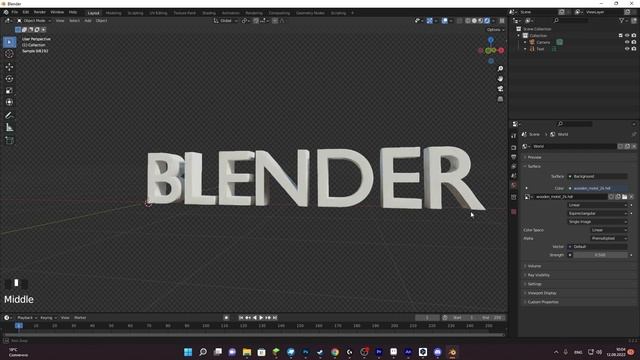Open the Single Image source dropdown
640x360 pixels.
point(597,222)
